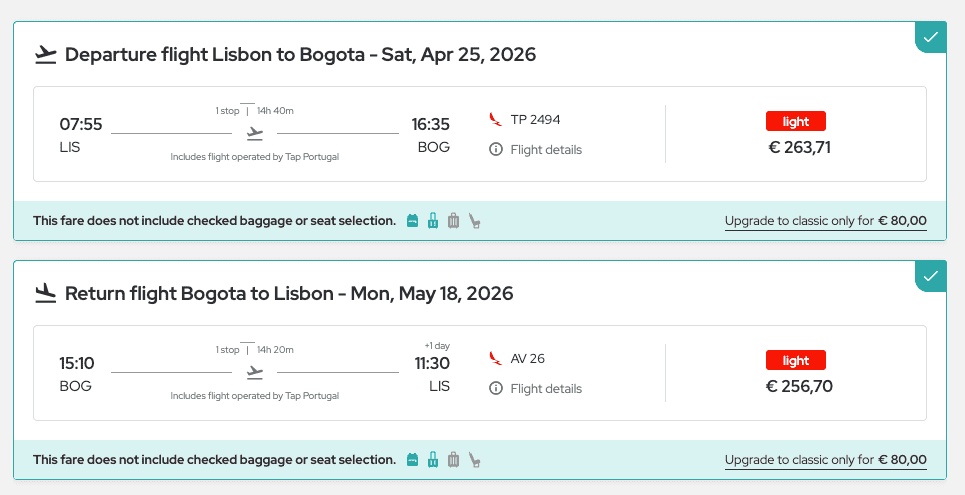Click the carry-on trolley icon on departure fare
This screenshot has height=495, width=965.
433,221
